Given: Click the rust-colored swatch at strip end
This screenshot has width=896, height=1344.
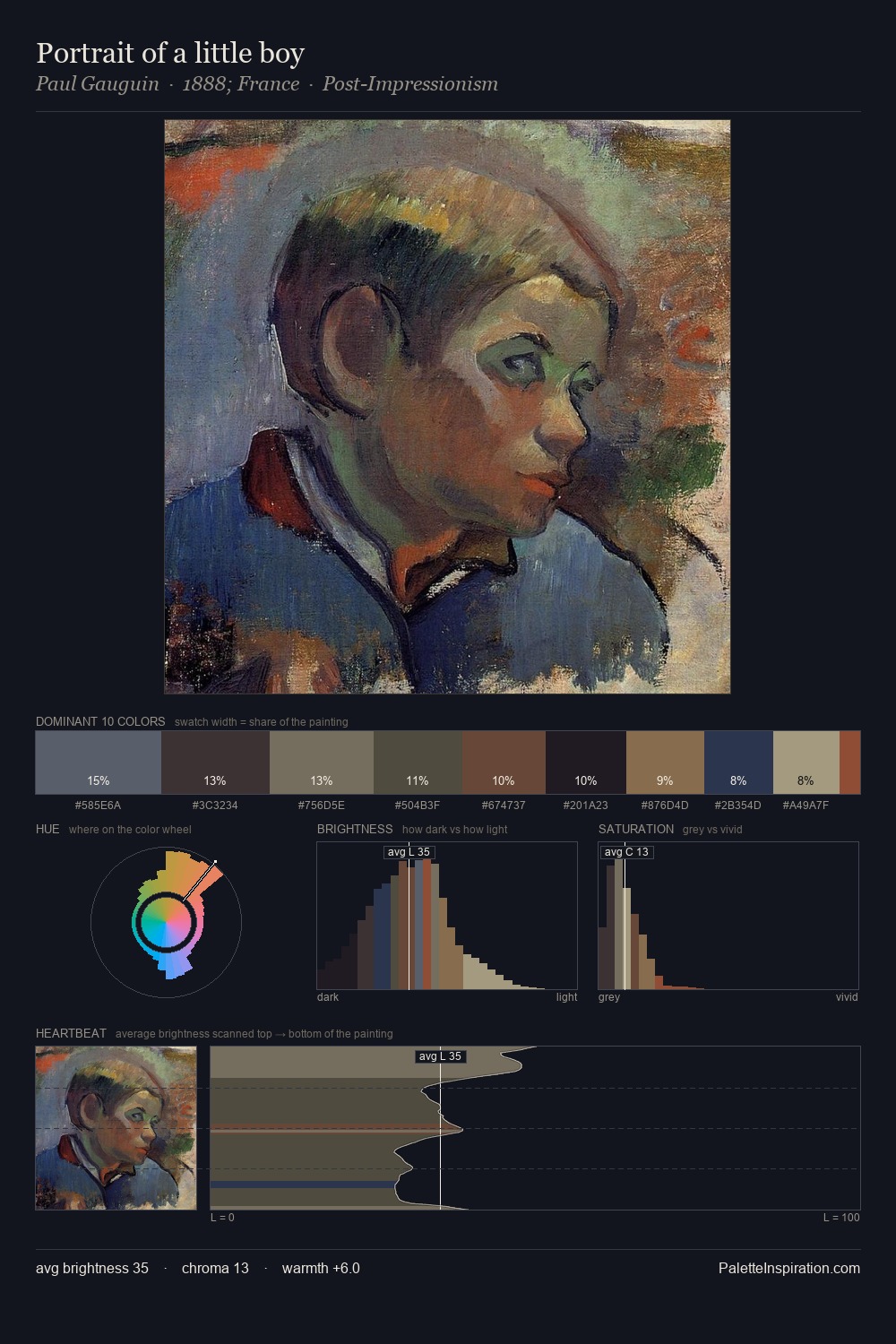Looking at the screenshot, I should pyautogui.click(x=849, y=762).
